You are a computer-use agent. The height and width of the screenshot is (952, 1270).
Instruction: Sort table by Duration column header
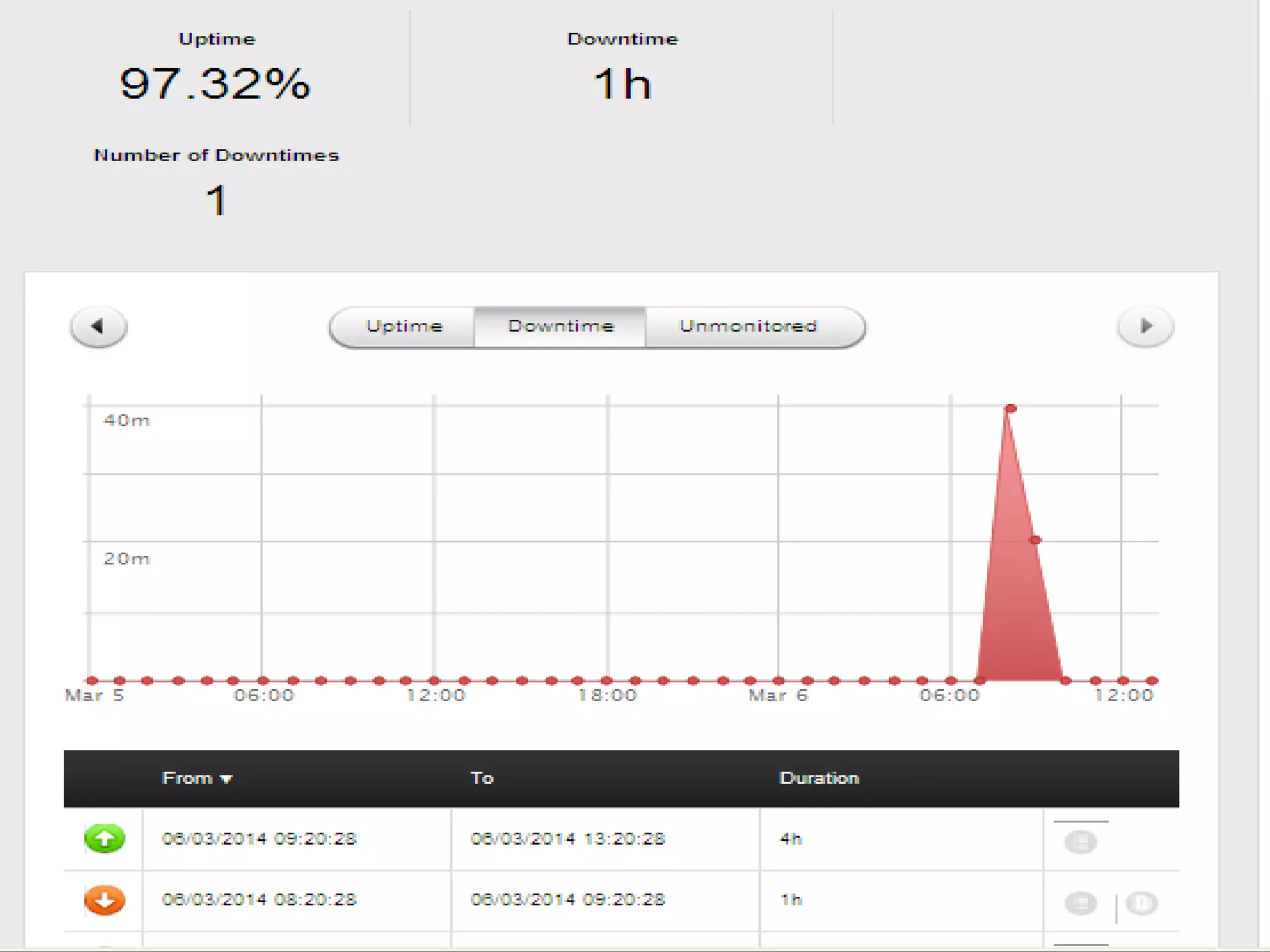(x=819, y=778)
